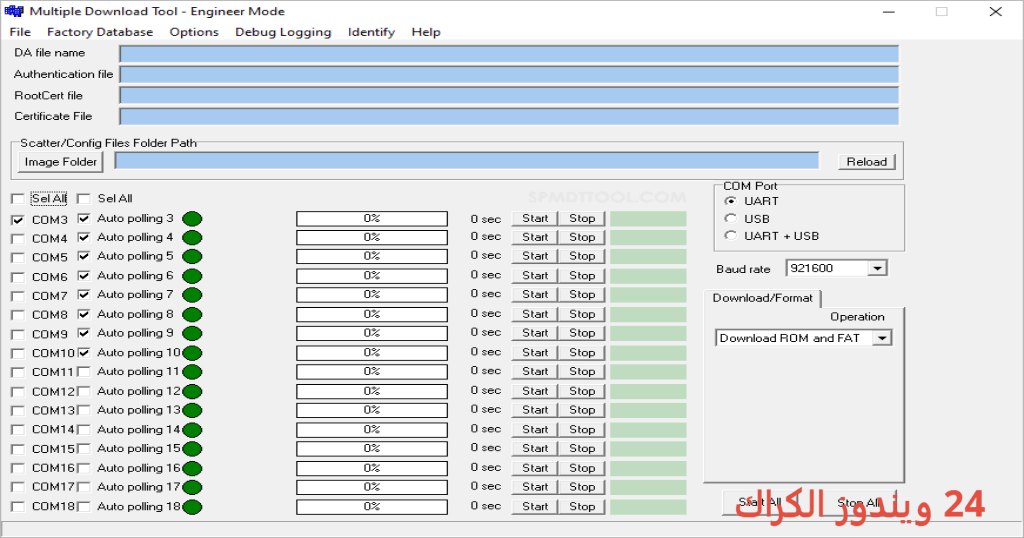
Task: Switch to the Download/Format tab
Action: [x=762, y=298]
